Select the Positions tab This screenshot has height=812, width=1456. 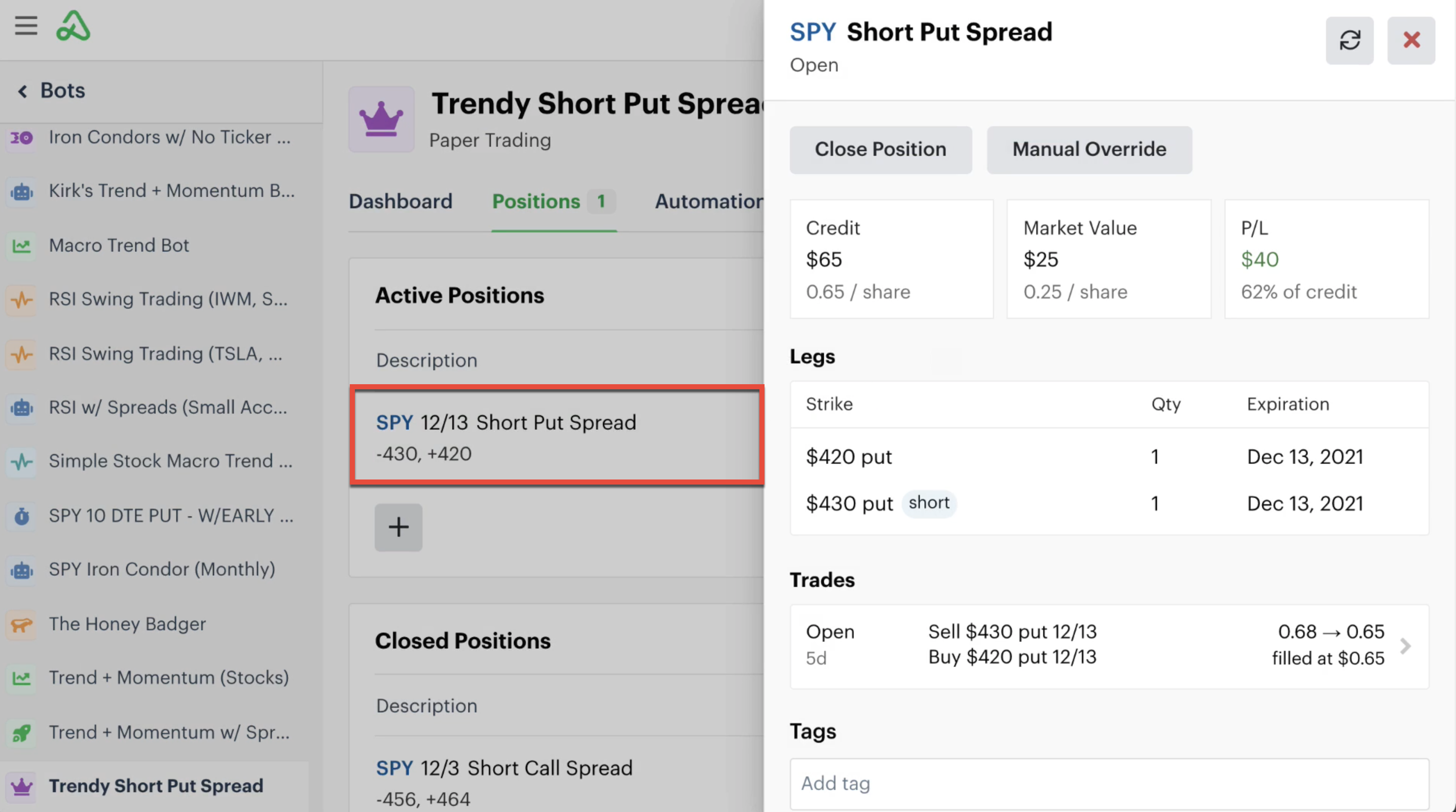click(554, 201)
